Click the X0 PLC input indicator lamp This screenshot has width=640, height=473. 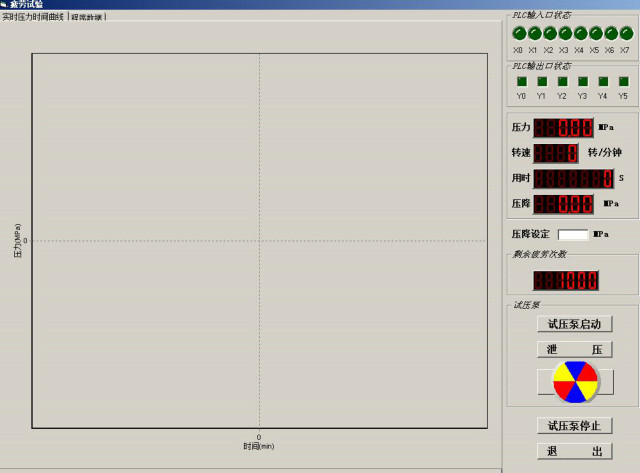(x=519, y=34)
